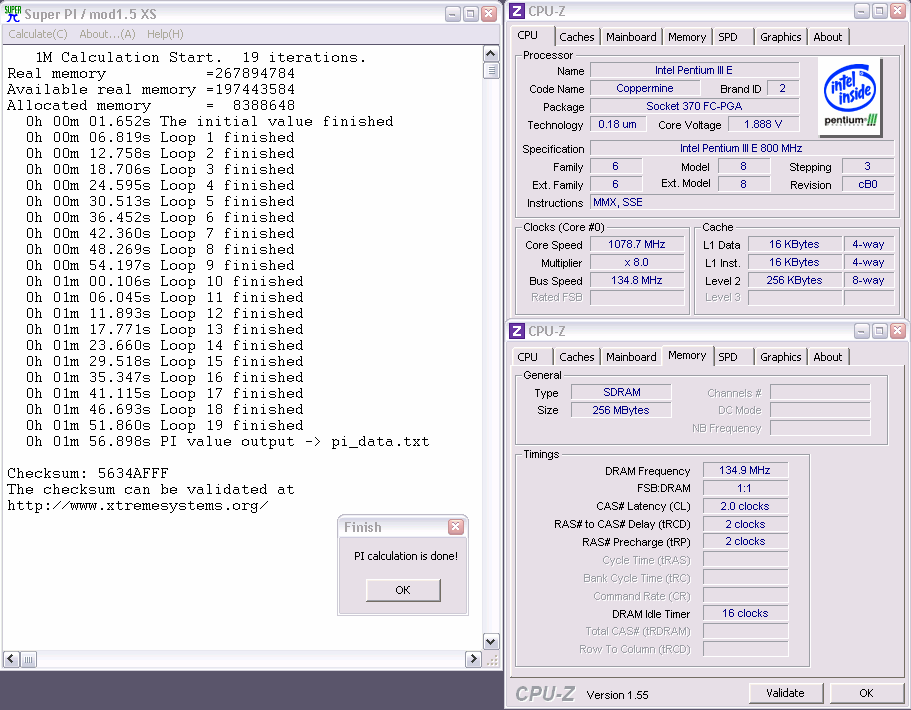Viewport: 911px width, 710px height.
Task: Click the Name field showing Intel Pentium III E
Action: pyautogui.click(x=694, y=70)
